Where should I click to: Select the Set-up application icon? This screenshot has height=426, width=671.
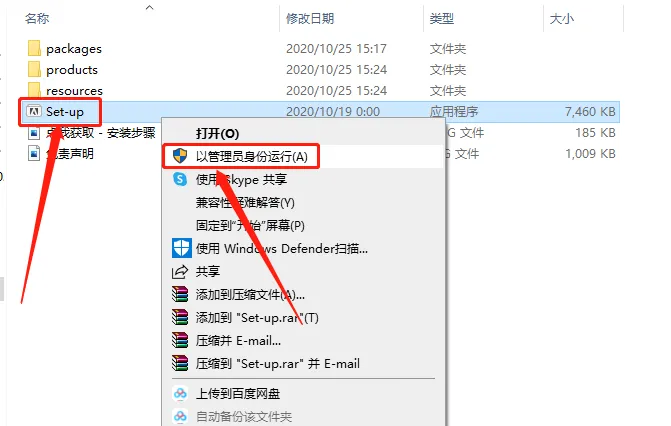34,111
